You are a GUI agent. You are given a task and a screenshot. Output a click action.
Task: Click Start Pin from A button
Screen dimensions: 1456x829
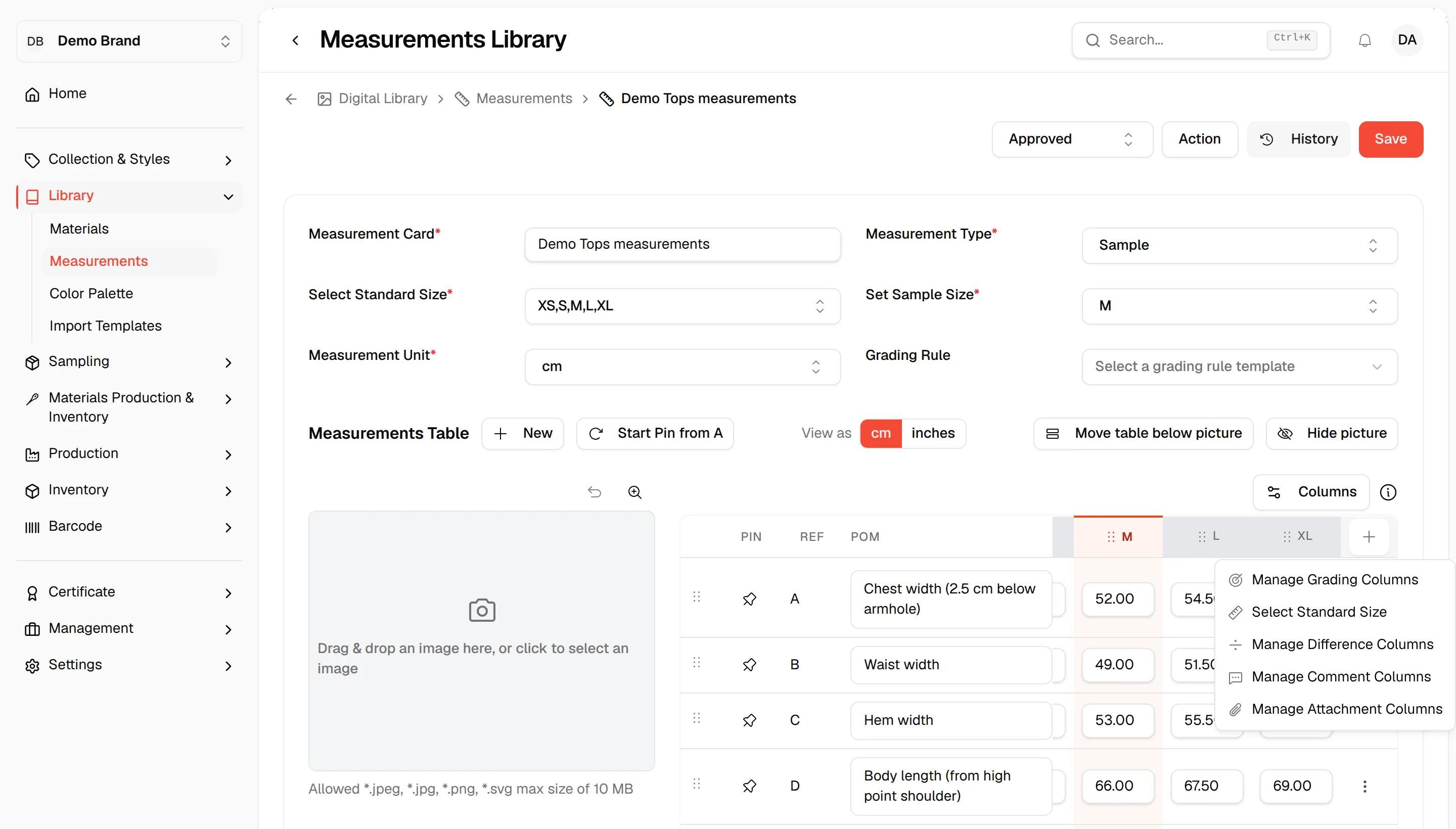click(654, 433)
